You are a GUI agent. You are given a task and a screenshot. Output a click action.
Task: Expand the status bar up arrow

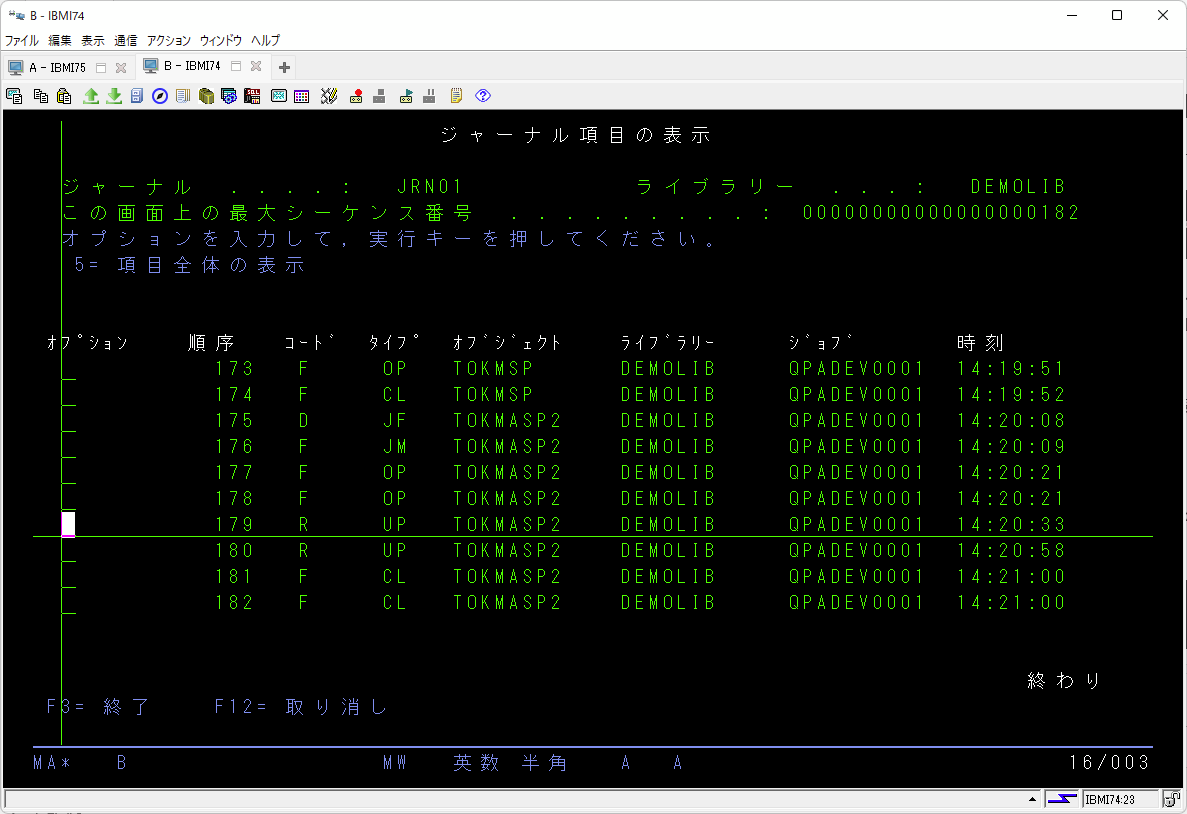(1033, 799)
